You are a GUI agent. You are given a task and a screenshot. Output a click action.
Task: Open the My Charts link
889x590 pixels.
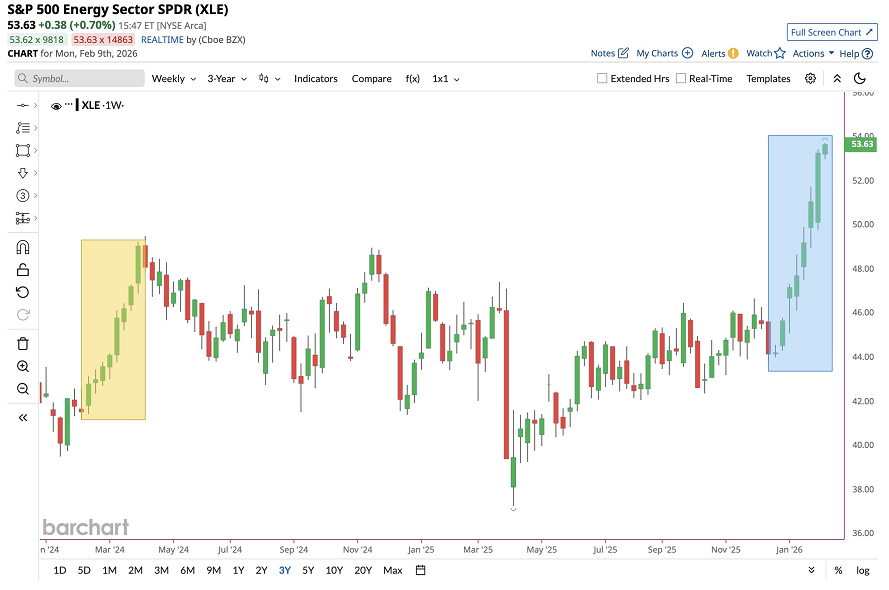[657, 53]
